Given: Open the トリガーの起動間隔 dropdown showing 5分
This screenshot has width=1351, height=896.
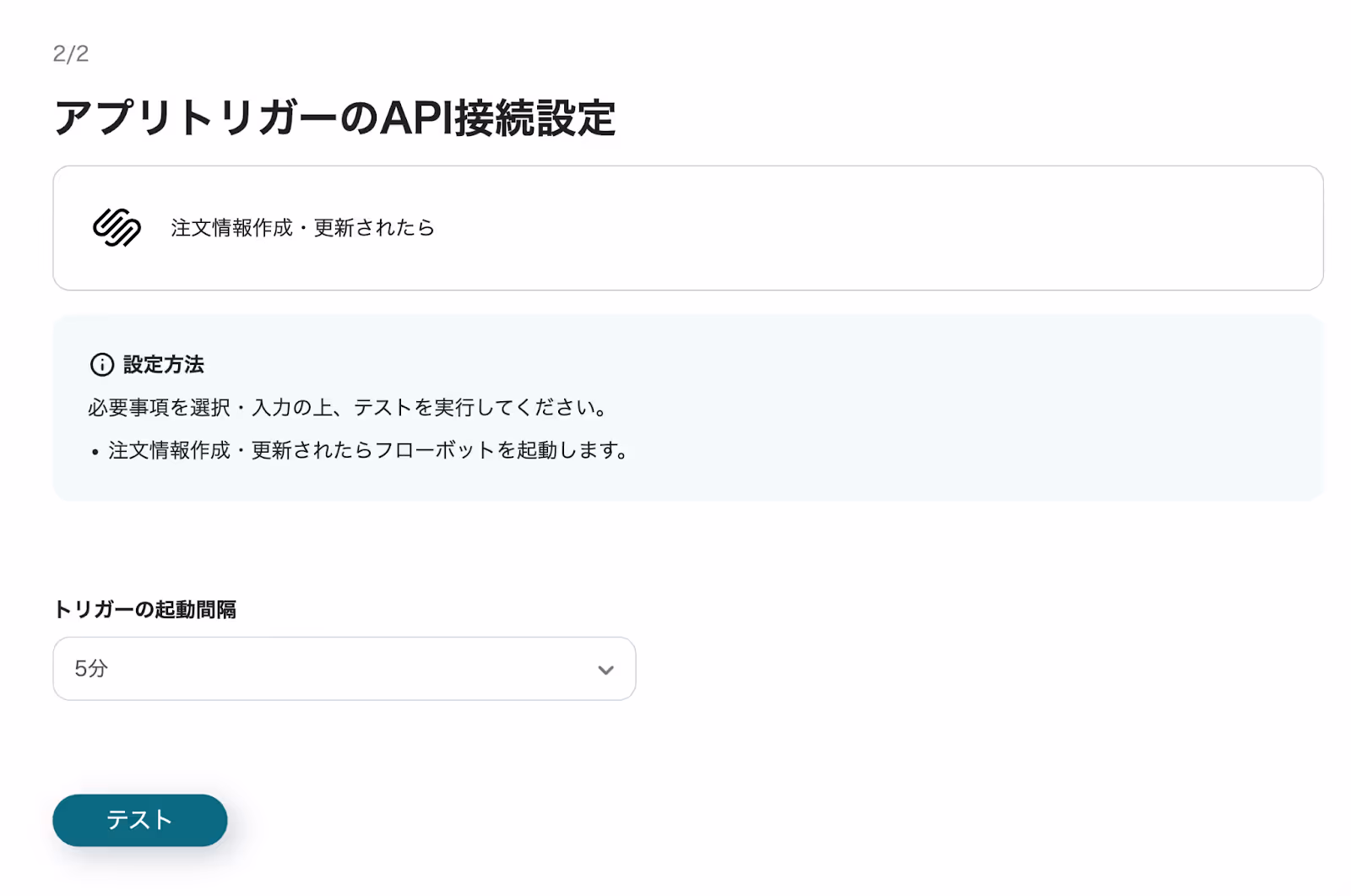Looking at the screenshot, I should coord(345,669).
